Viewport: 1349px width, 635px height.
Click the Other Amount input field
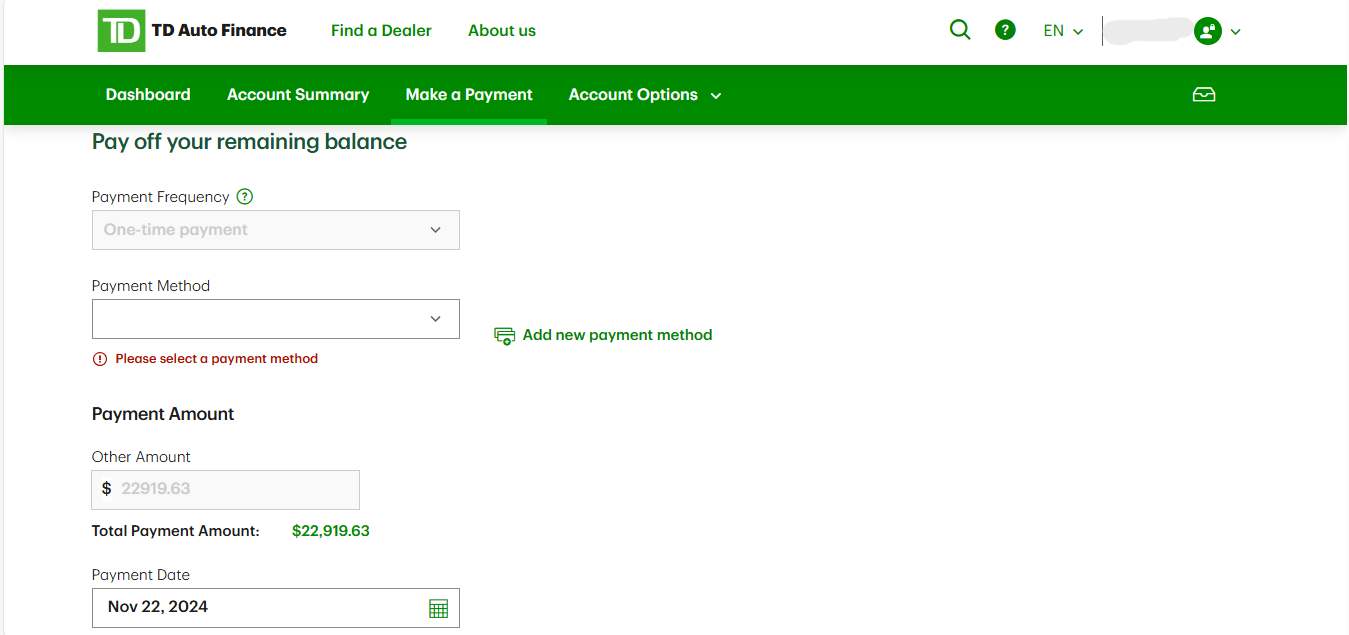(x=226, y=490)
